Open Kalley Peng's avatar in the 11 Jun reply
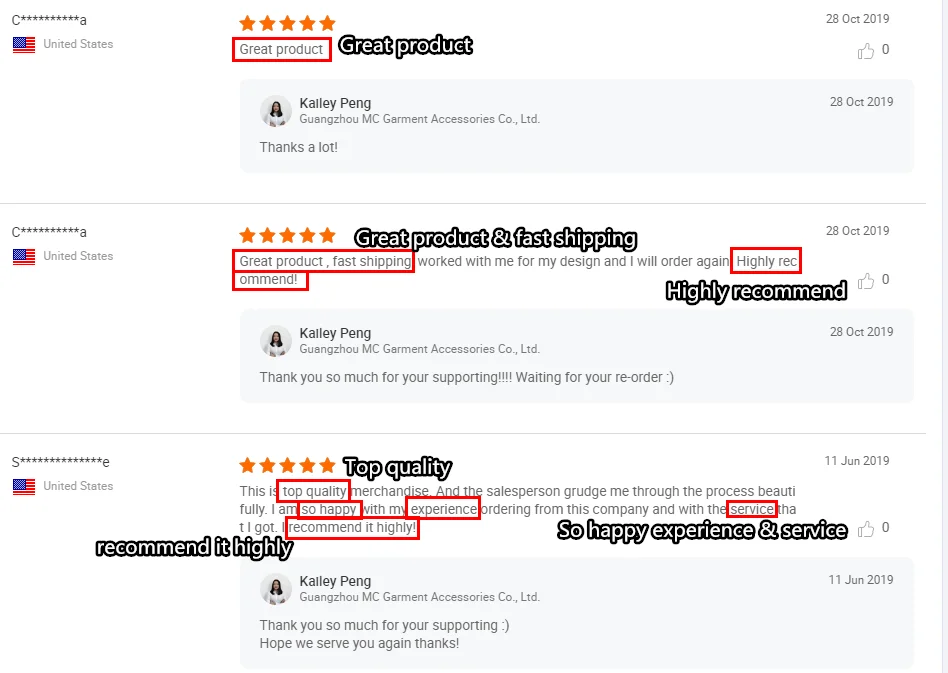 click(276, 588)
